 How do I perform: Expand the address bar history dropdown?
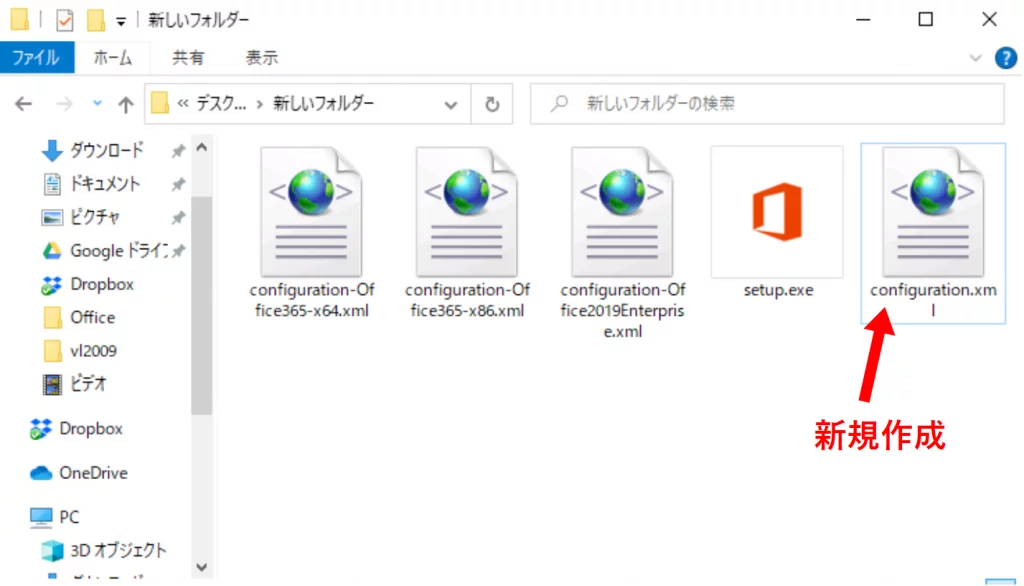pyautogui.click(x=452, y=103)
